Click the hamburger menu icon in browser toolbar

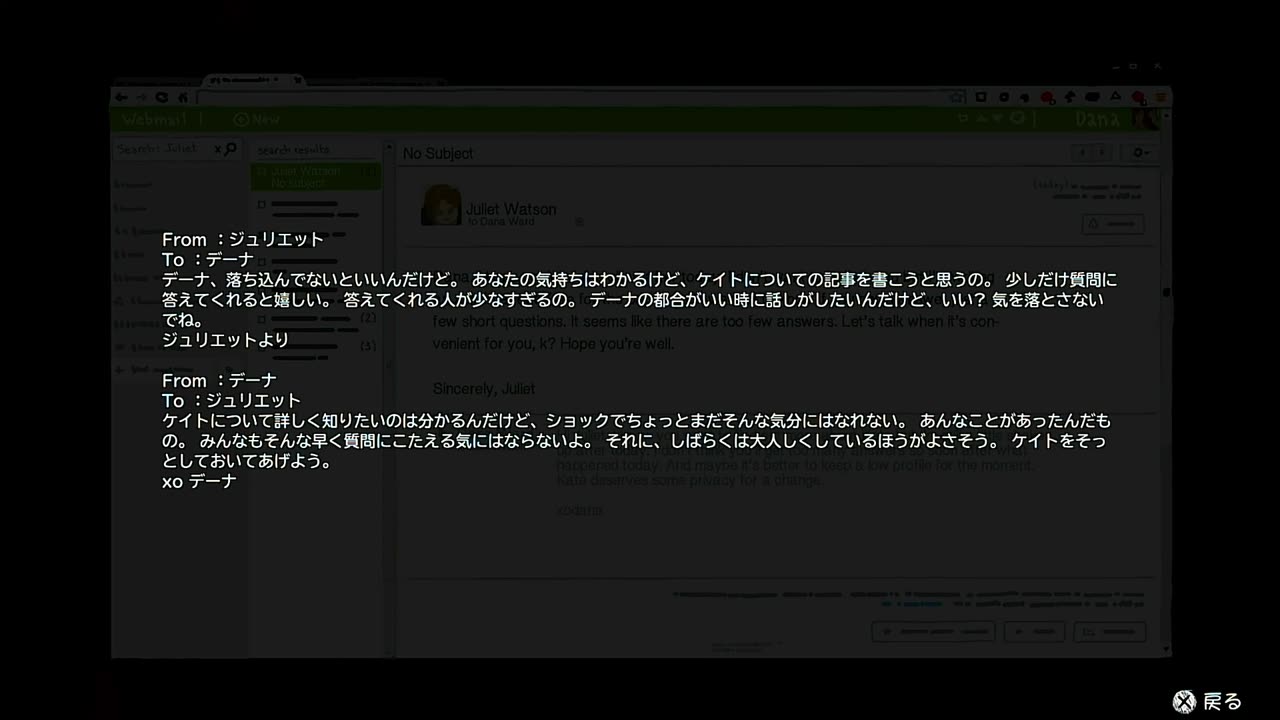[1161, 97]
